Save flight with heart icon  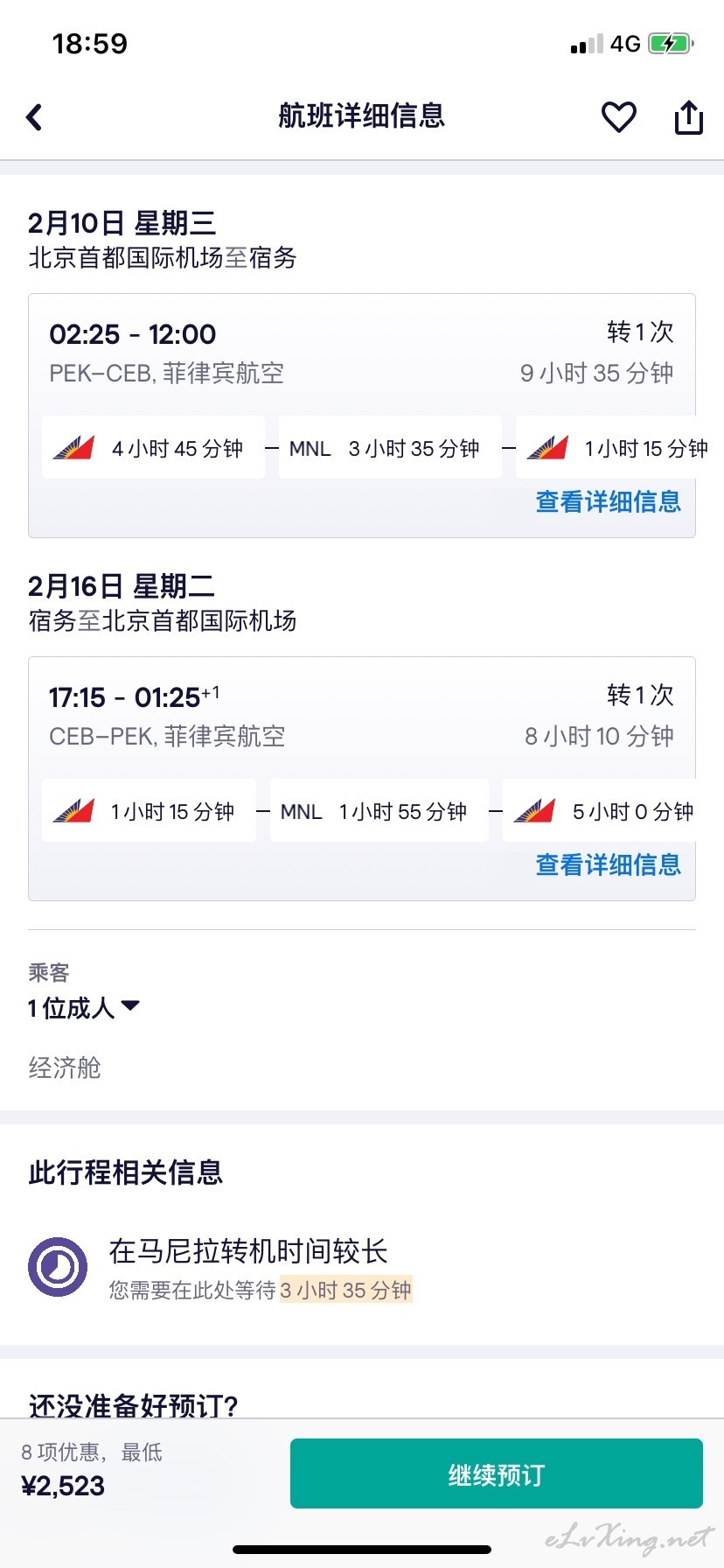pos(618,117)
